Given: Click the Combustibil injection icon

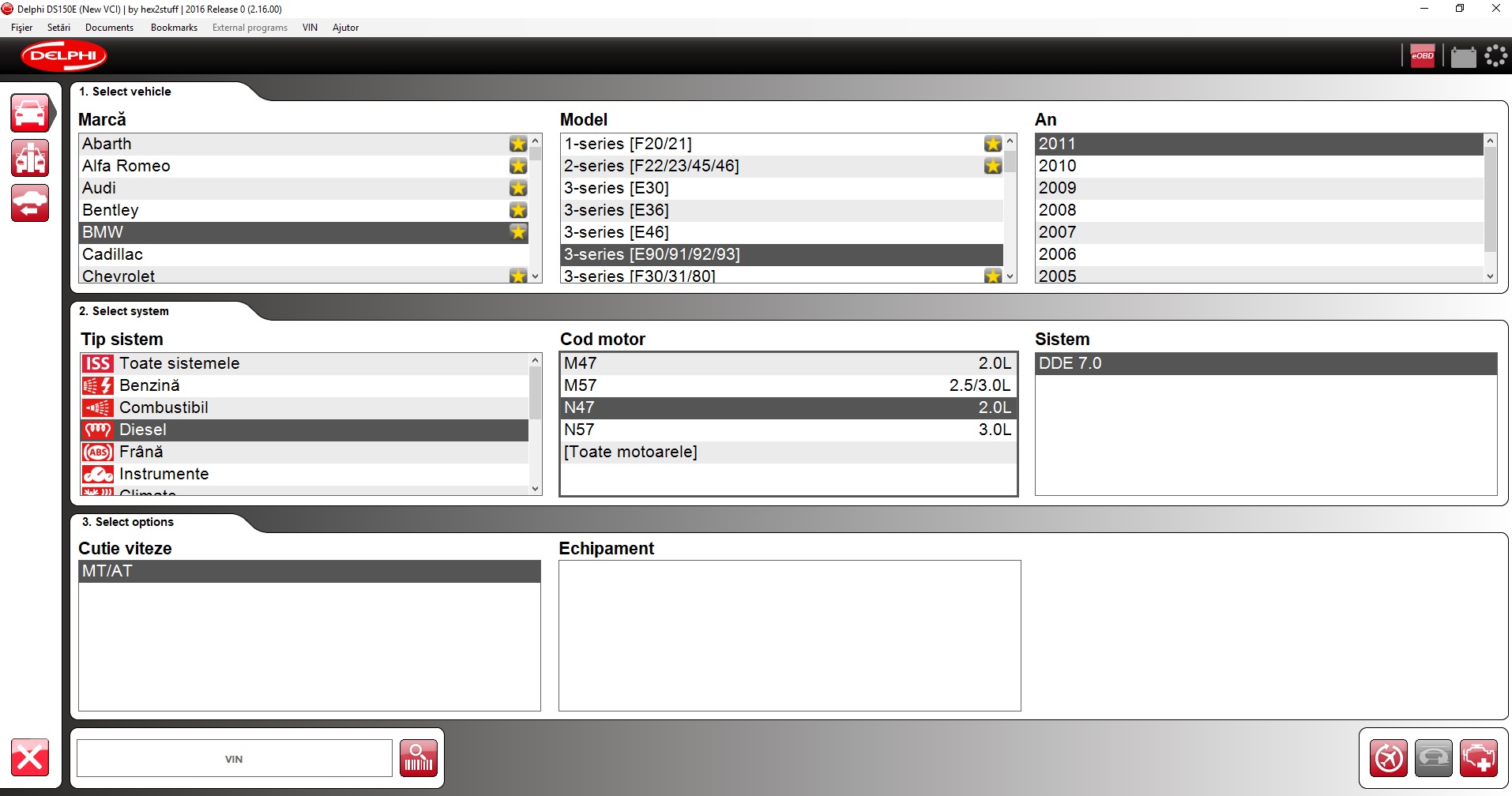Looking at the screenshot, I should 98,407.
